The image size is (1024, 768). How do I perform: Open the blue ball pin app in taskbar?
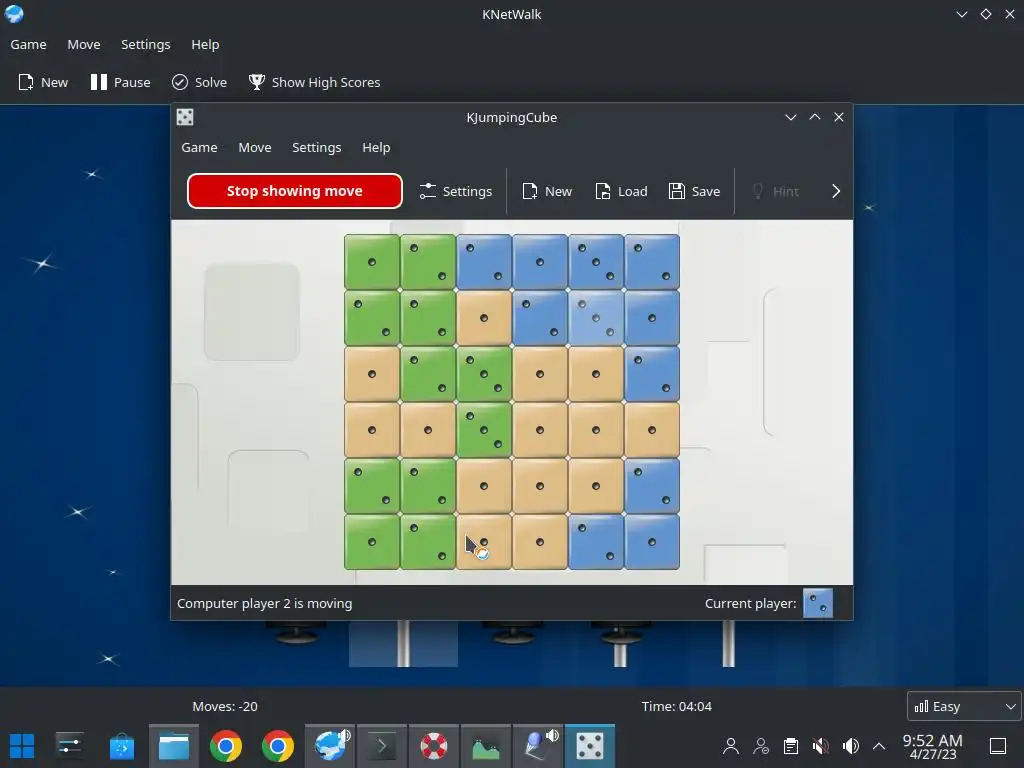pos(539,746)
